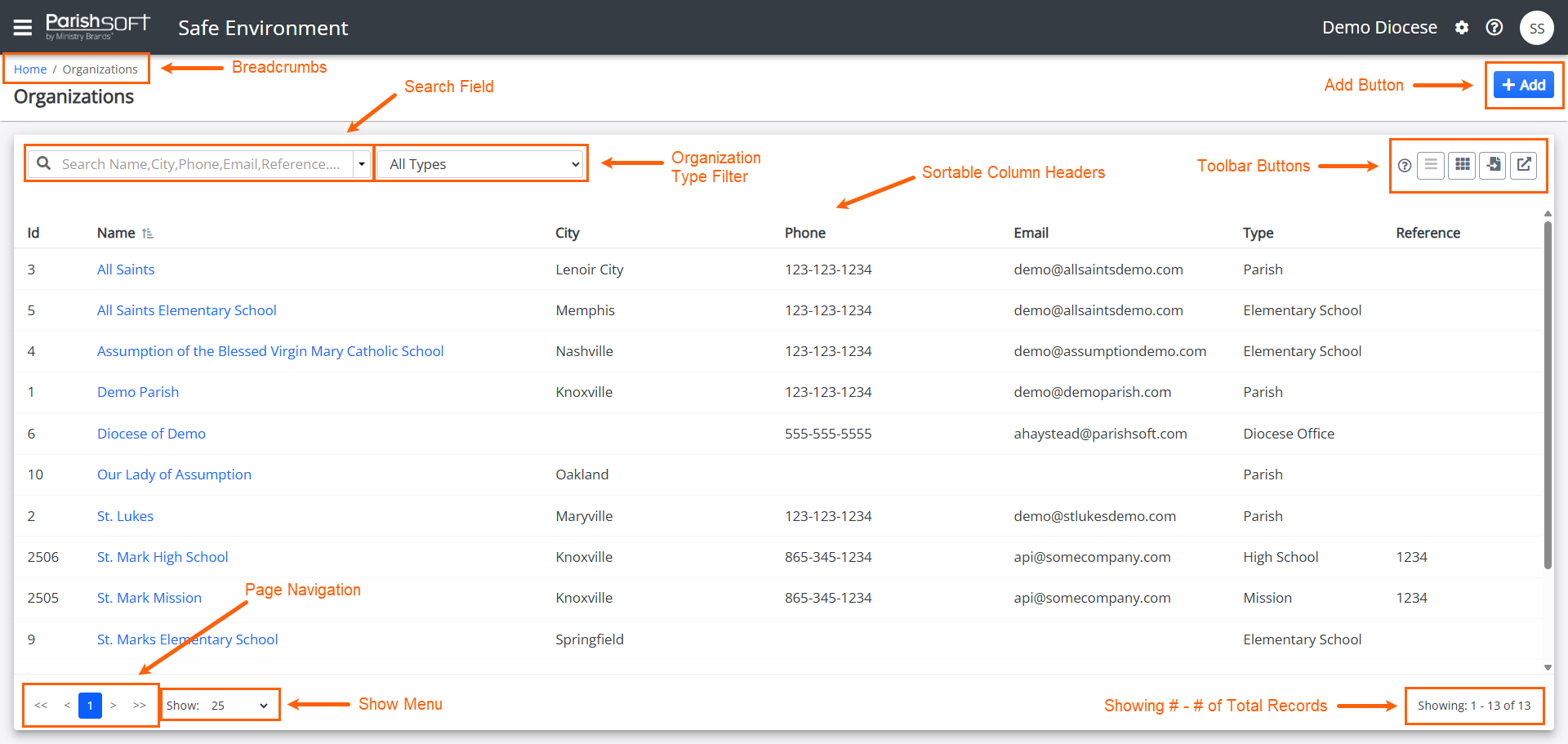
Task: Click the sort icon beside Name header
Action: point(148,234)
